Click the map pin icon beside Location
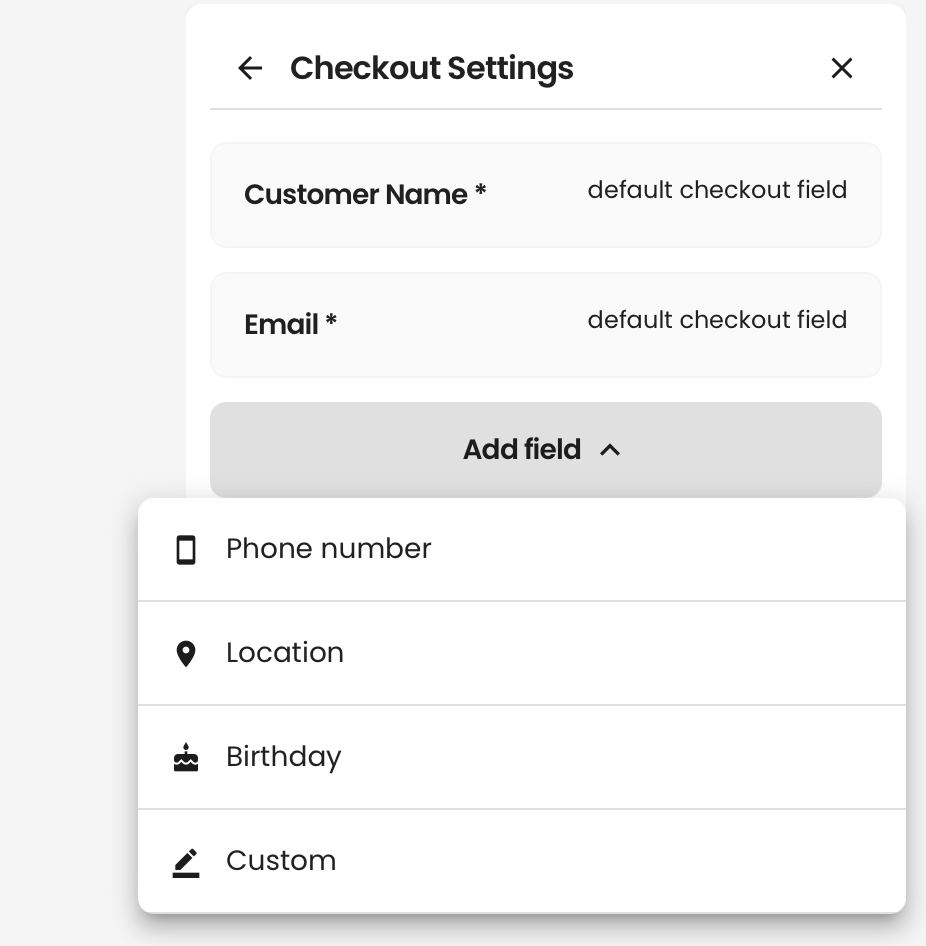926x946 pixels. (x=186, y=653)
